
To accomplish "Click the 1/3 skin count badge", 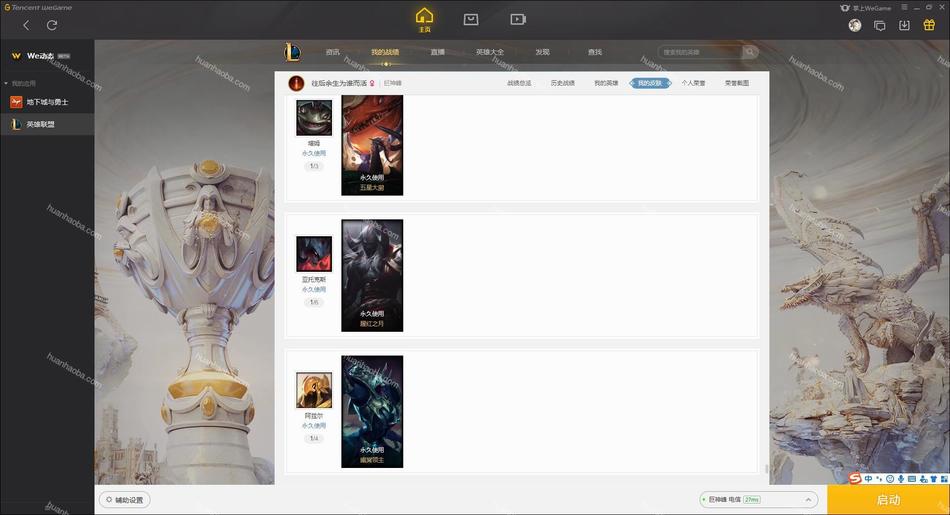I will tap(314, 166).
